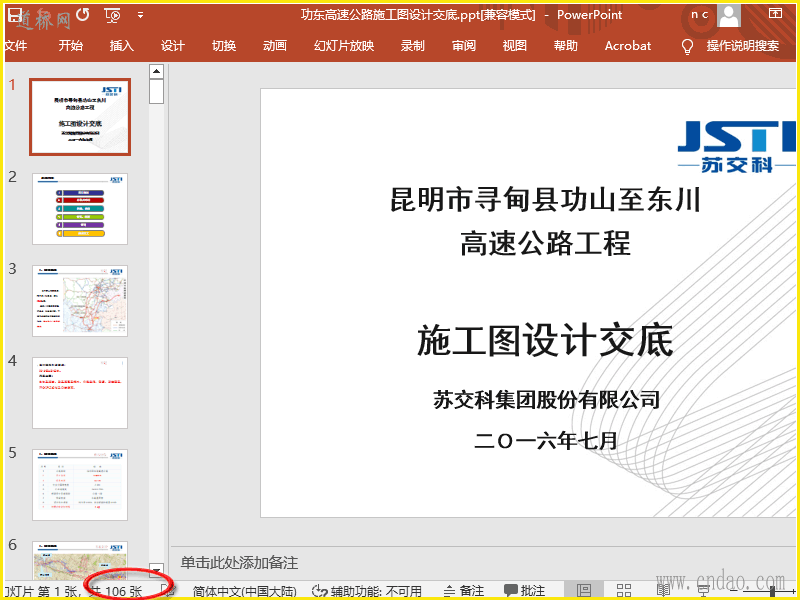Toggle the 批注 comments pane
The width and height of the screenshot is (800, 600).
525,591
